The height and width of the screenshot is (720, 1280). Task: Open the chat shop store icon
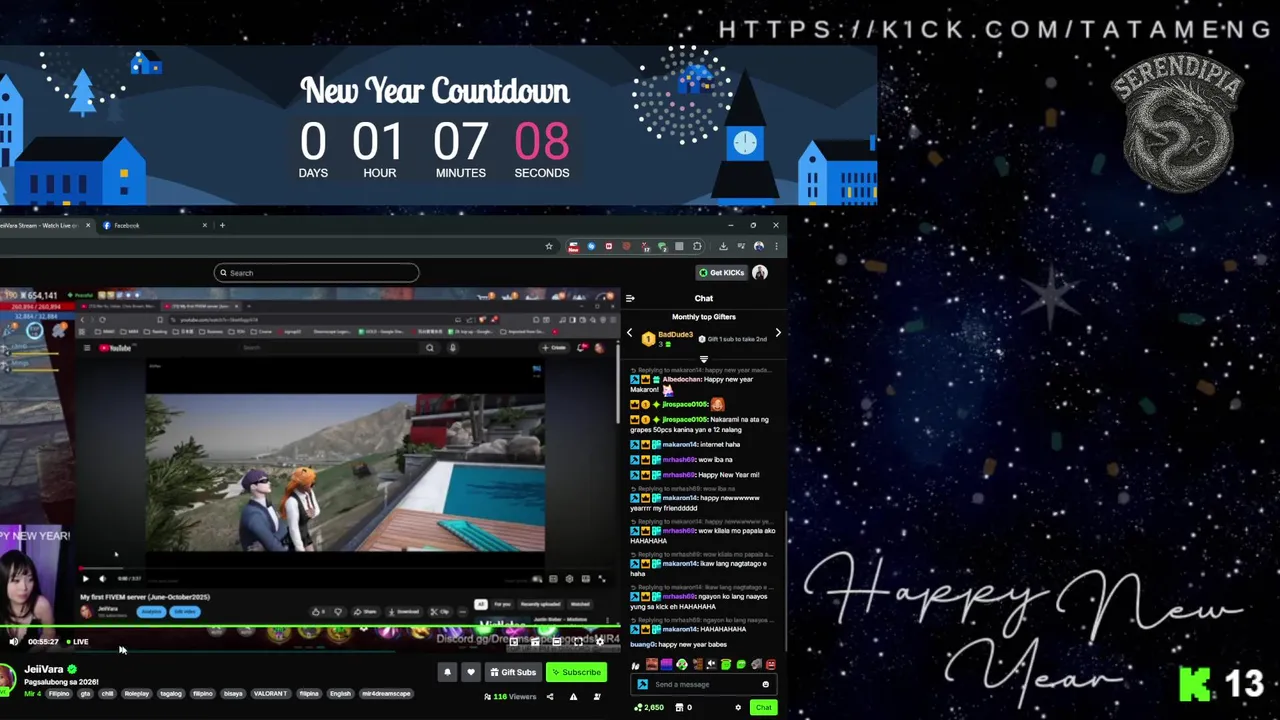click(681, 708)
